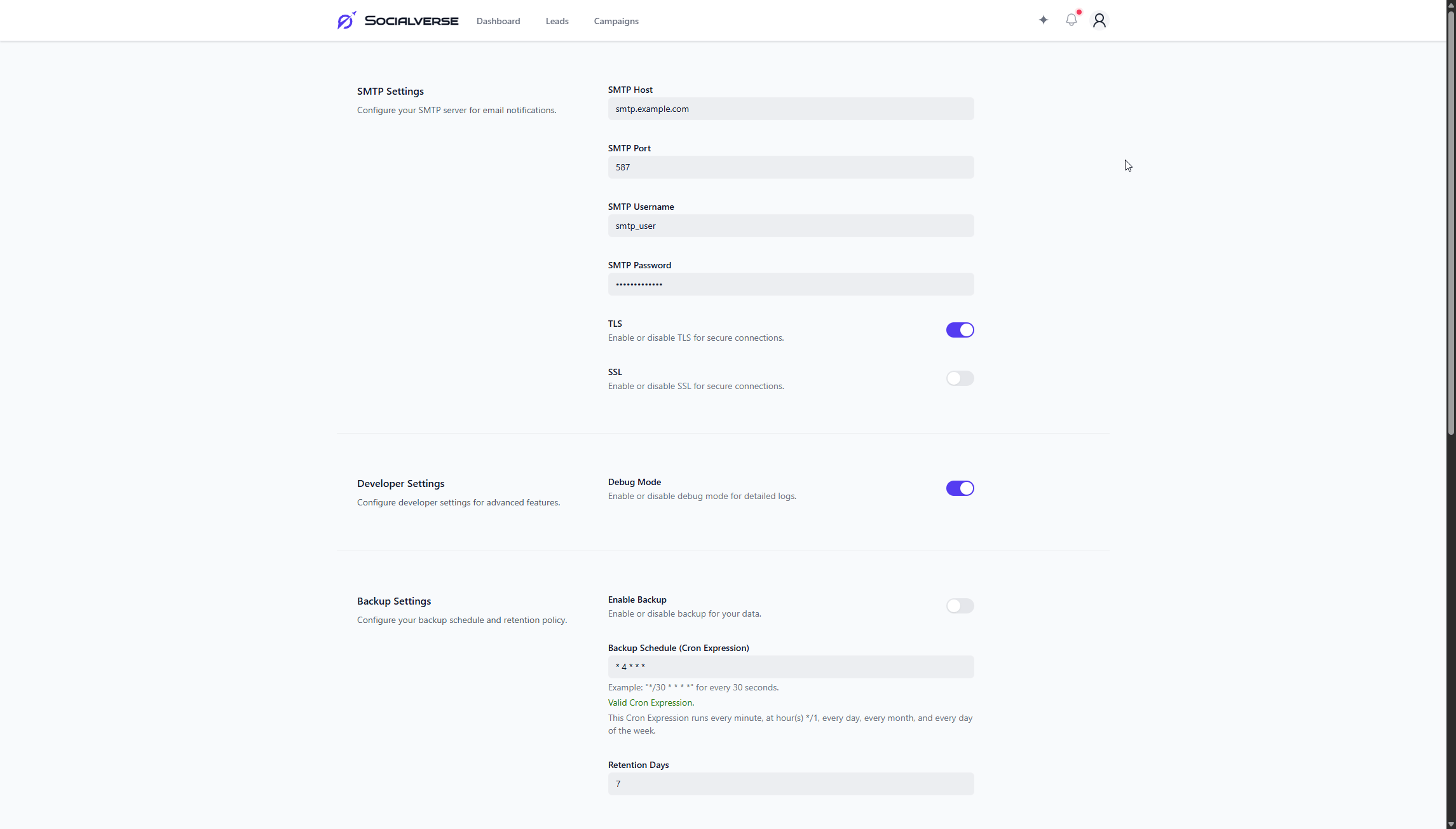Navigate to Campaigns in the navbar
The height and width of the screenshot is (829, 1456).
[x=616, y=21]
